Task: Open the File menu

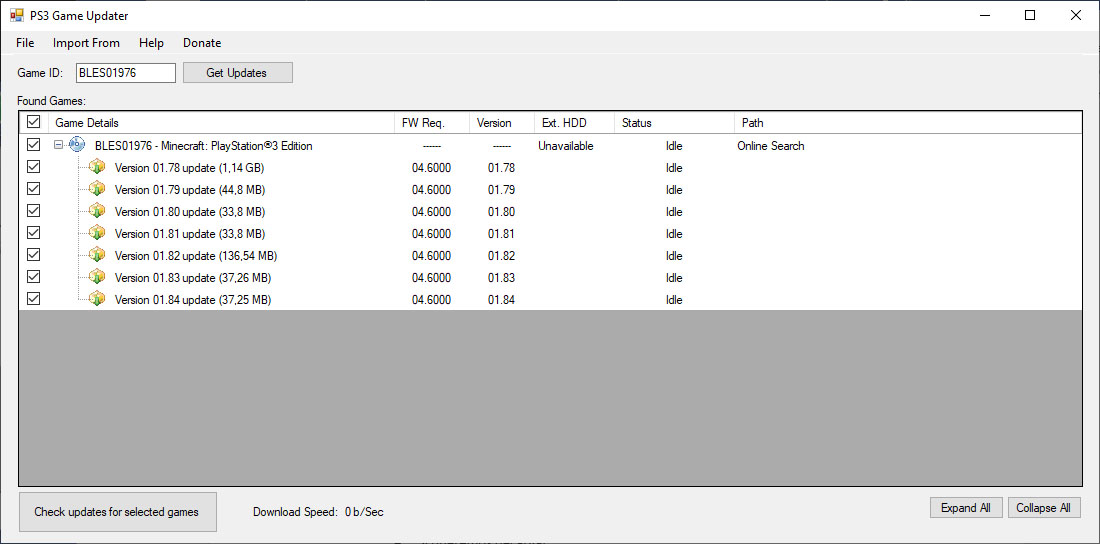Action: pyautogui.click(x=25, y=43)
